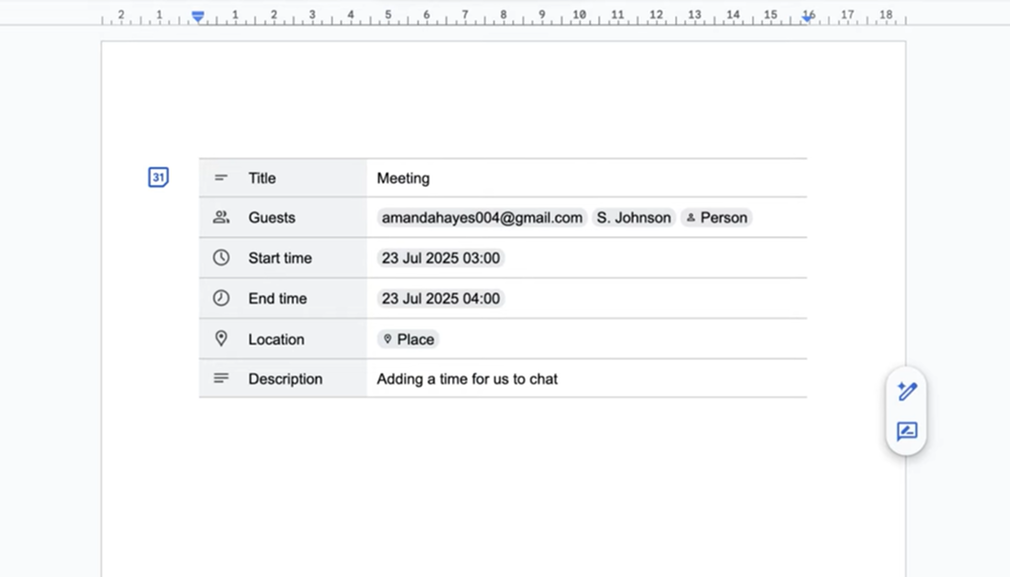Click the tab stop marker near 16 on ruler

point(806,17)
